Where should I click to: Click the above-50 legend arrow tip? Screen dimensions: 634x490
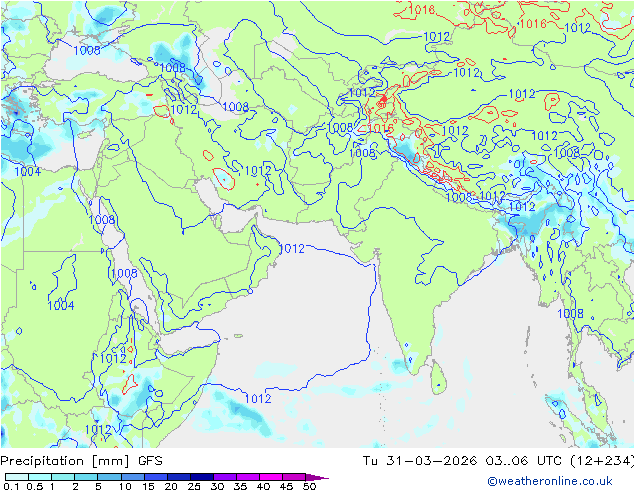(317, 477)
